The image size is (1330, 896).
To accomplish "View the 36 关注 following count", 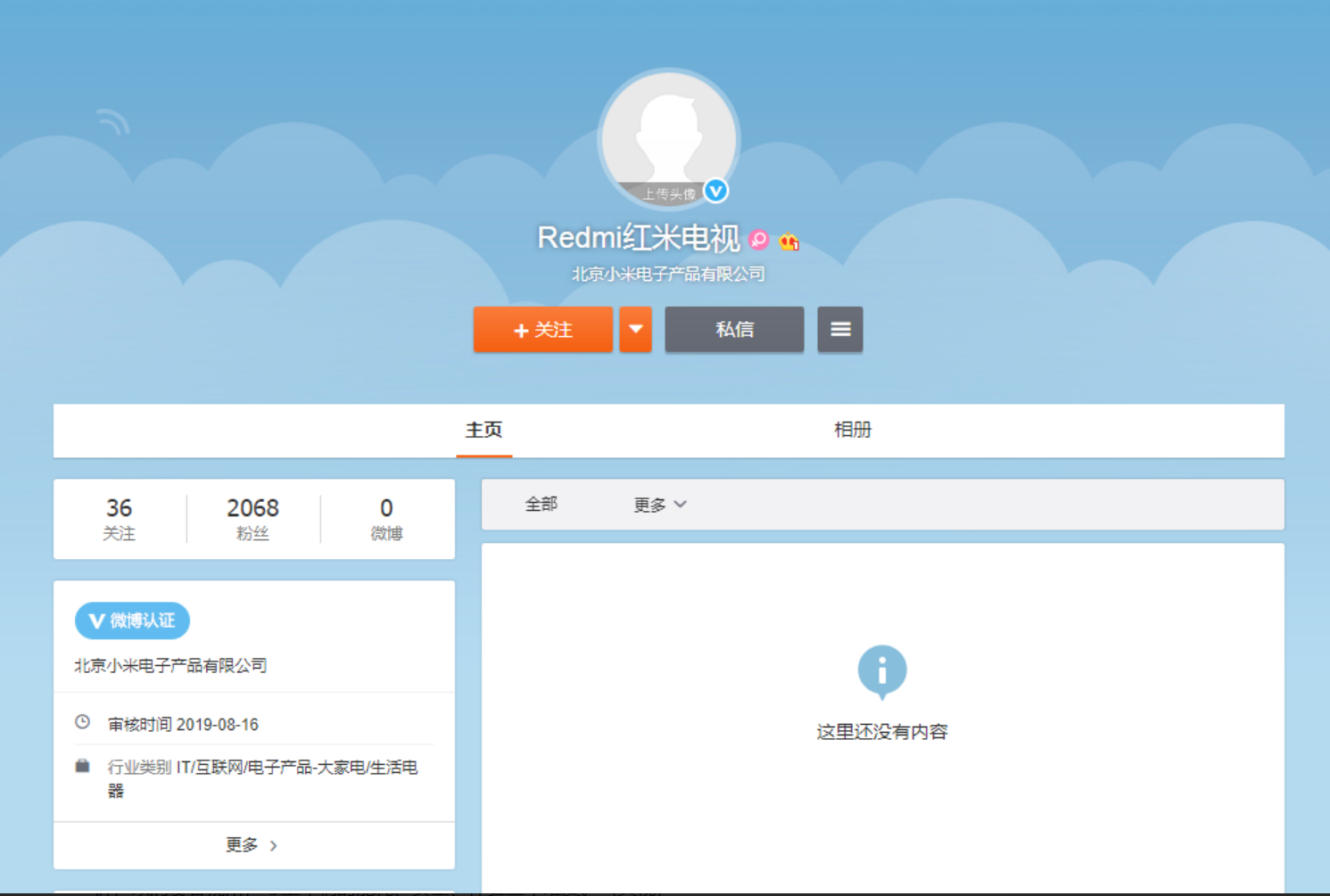I will (x=120, y=519).
